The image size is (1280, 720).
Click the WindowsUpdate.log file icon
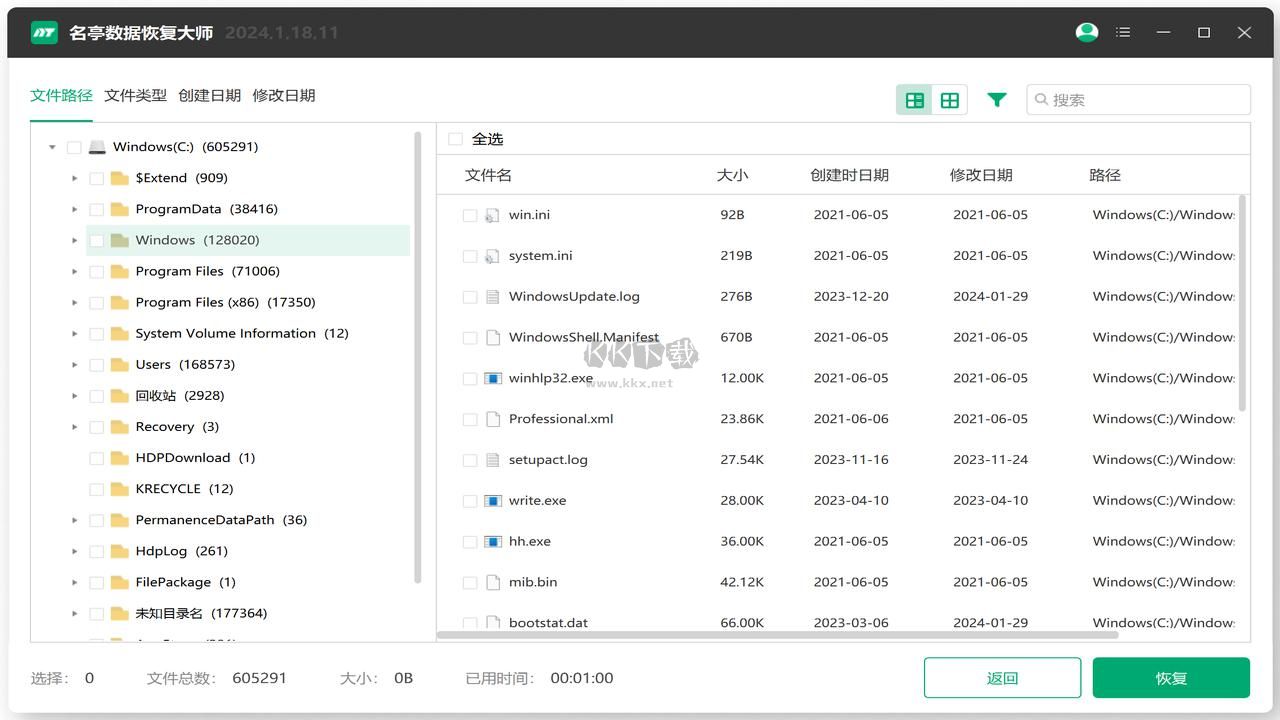pyautogui.click(x=492, y=297)
